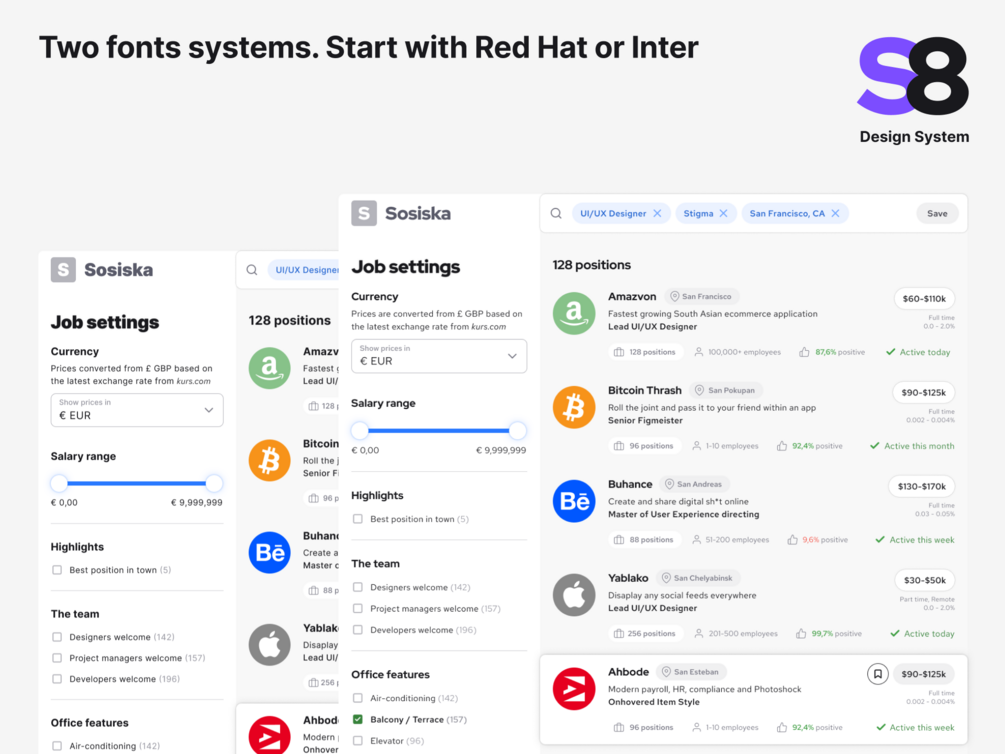Click 88 positions tag on Buhance card
The image size is (1005, 754).
click(645, 540)
